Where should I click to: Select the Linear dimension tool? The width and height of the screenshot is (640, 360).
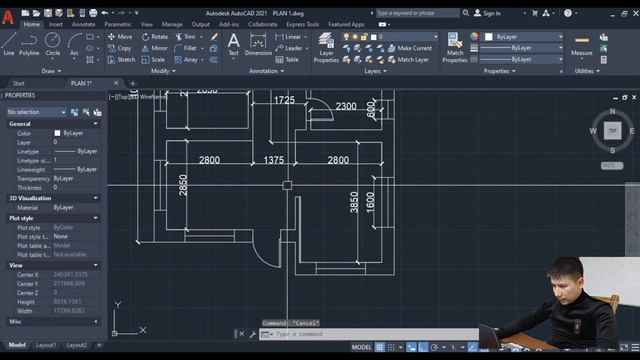pos(288,37)
